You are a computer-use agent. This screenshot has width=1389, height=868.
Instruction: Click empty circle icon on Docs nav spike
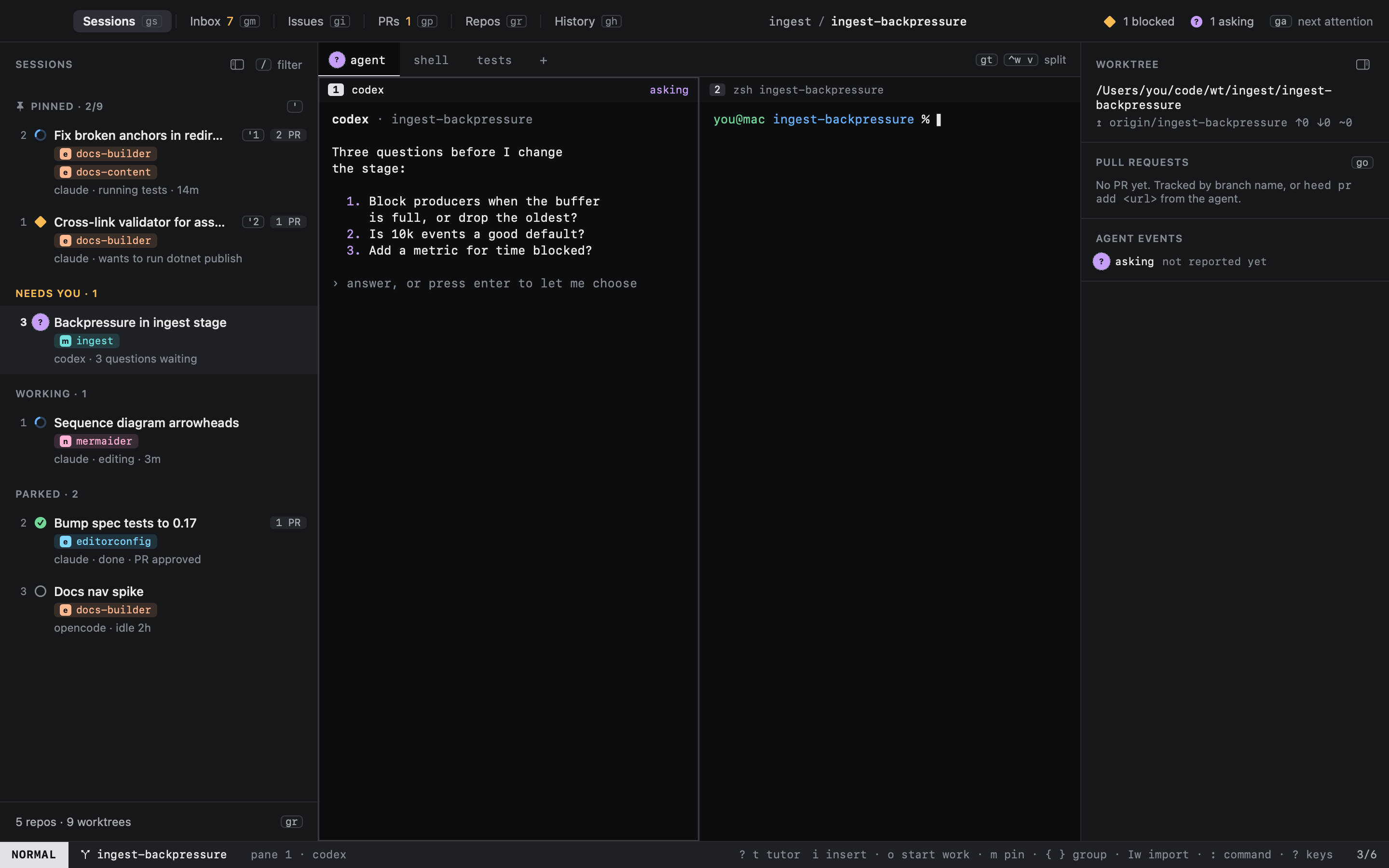[40, 591]
